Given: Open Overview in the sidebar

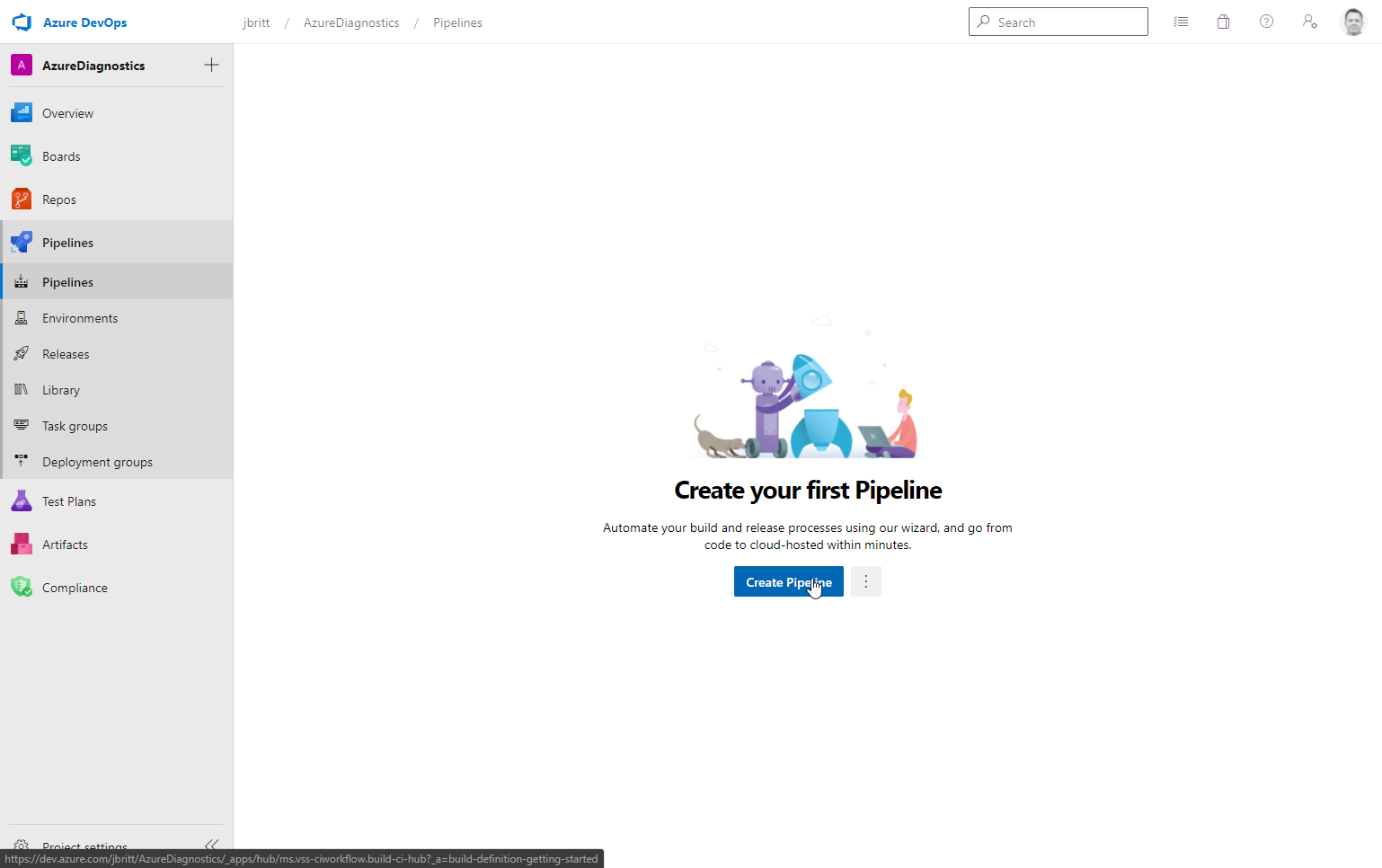Looking at the screenshot, I should (x=117, y=113).
